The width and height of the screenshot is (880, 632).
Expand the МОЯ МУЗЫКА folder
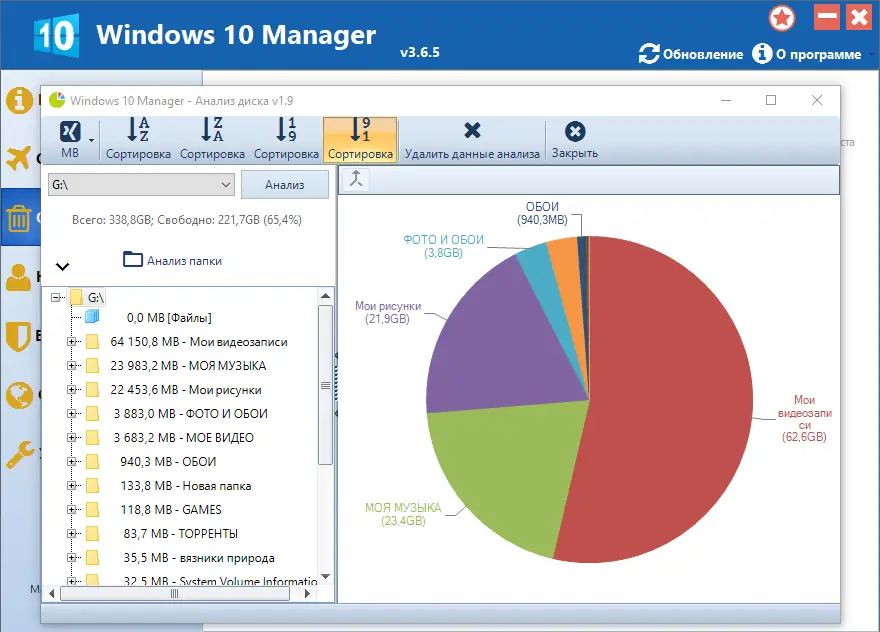[x=71, y=366]
